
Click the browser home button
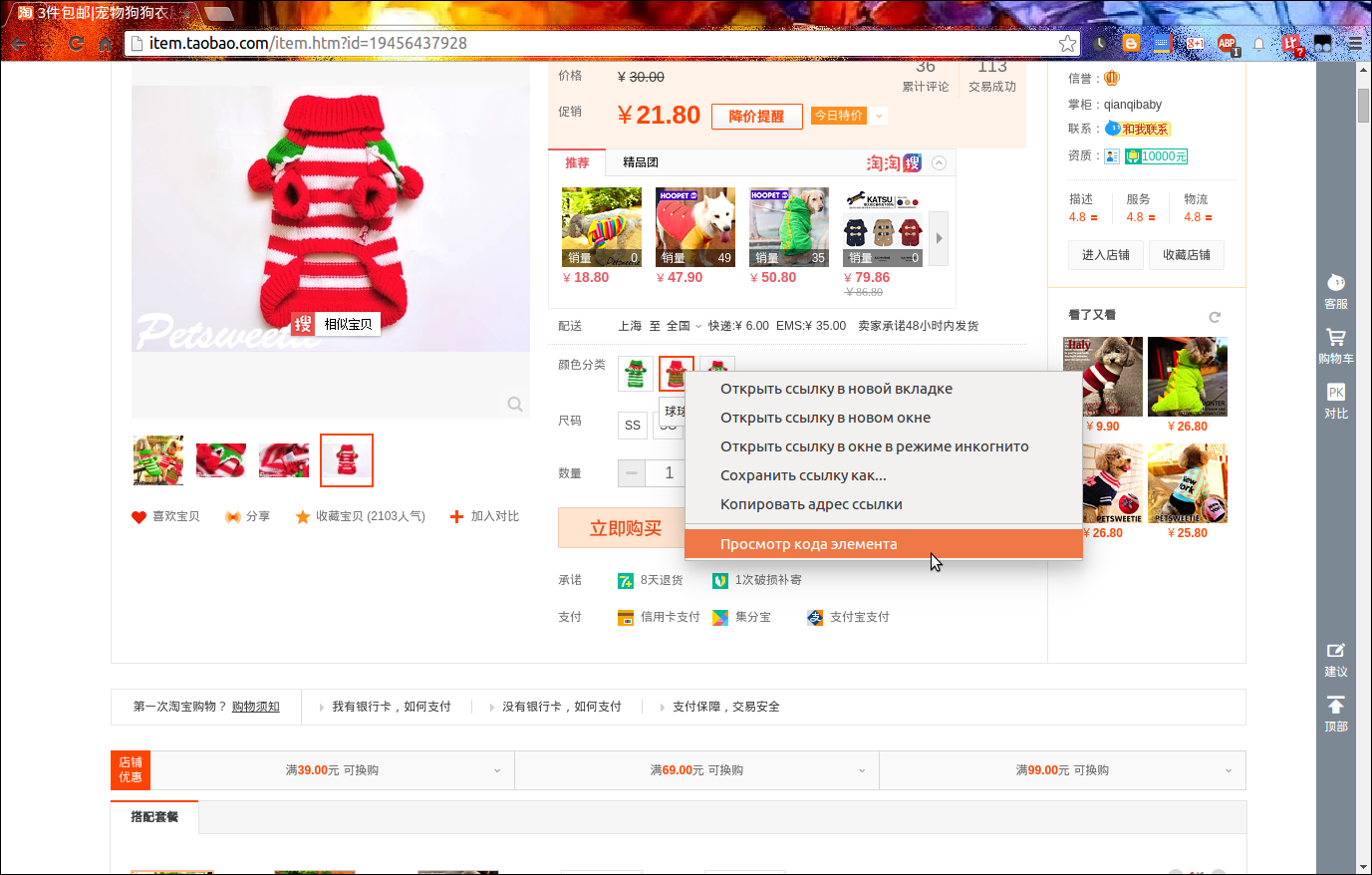tap(105, 44)
